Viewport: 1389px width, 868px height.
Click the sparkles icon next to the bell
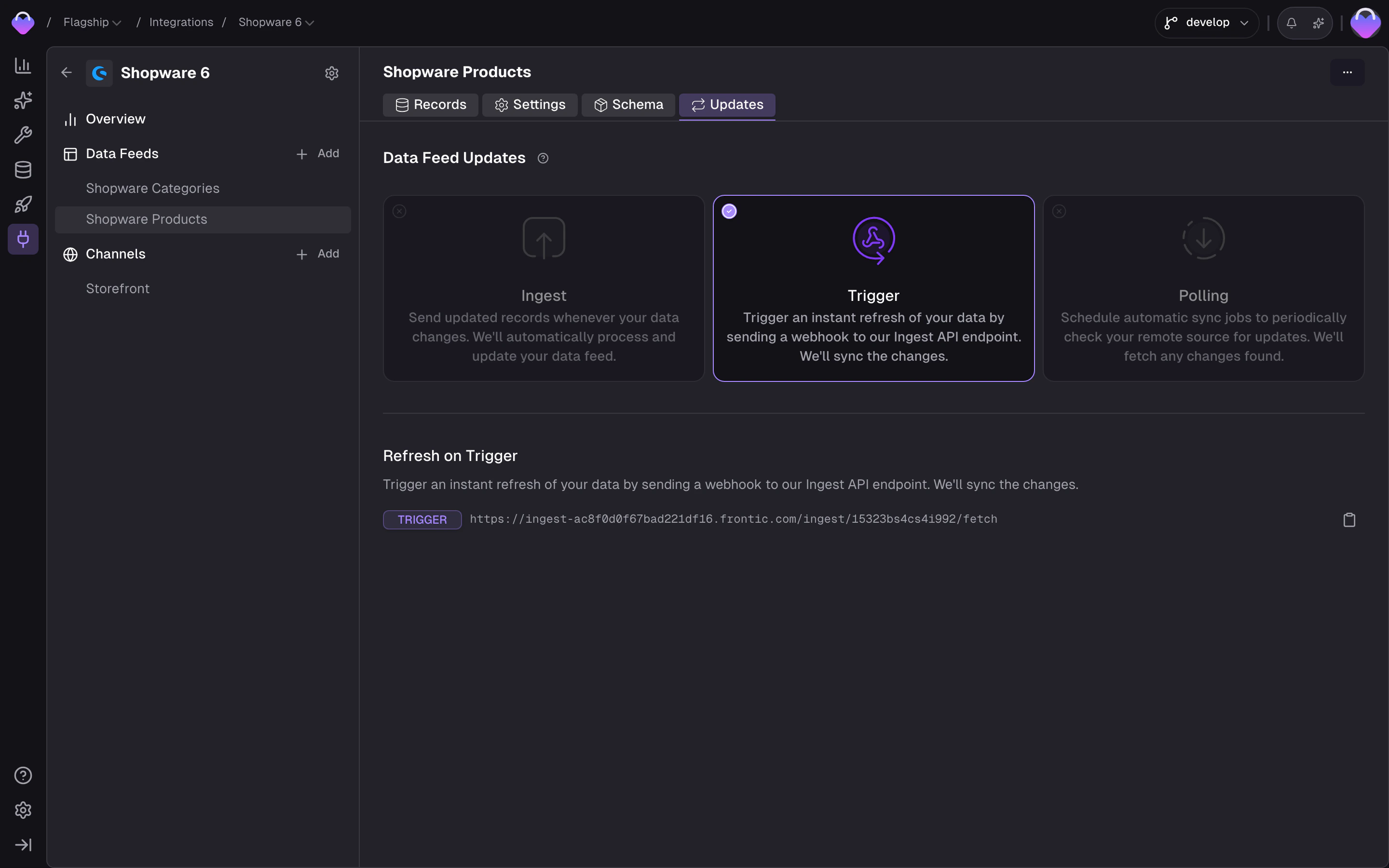point(1319,23)
